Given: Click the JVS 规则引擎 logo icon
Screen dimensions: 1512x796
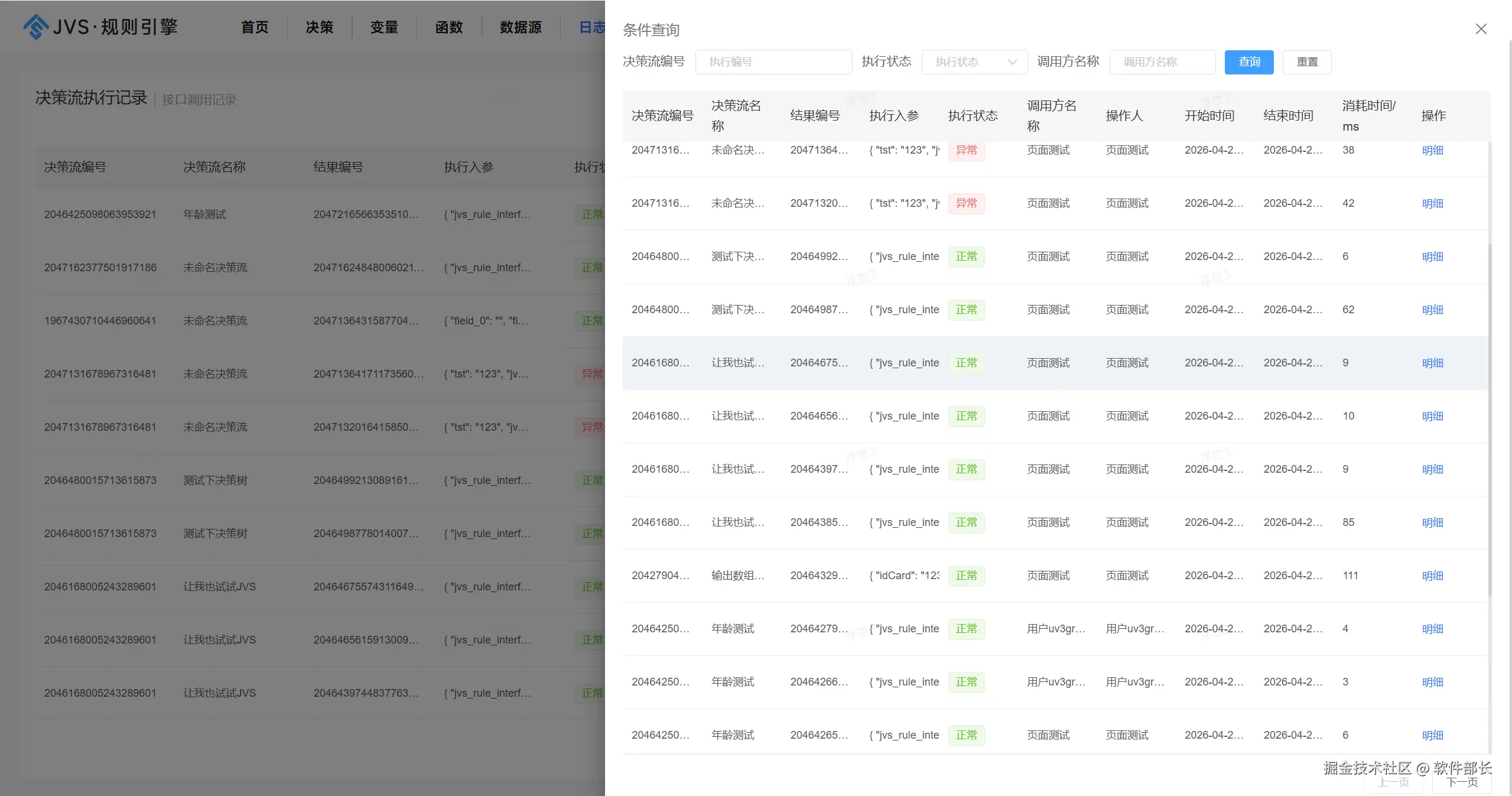Looking at the screenshot, I should pos(35,27).
